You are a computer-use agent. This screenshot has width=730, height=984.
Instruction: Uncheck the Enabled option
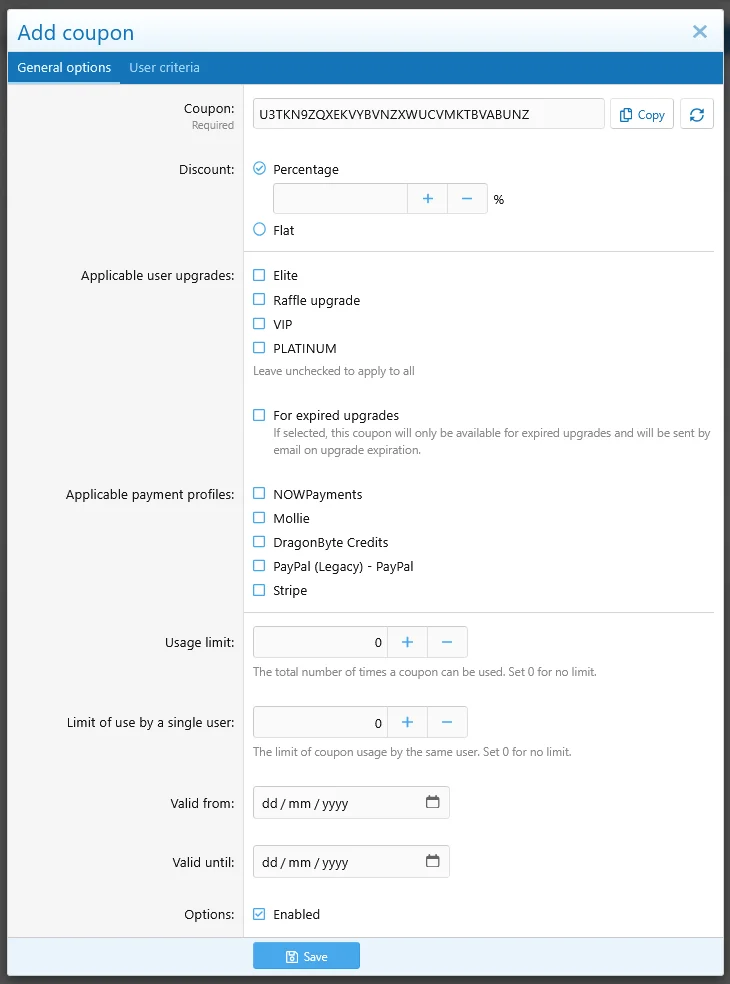point(259,913)
